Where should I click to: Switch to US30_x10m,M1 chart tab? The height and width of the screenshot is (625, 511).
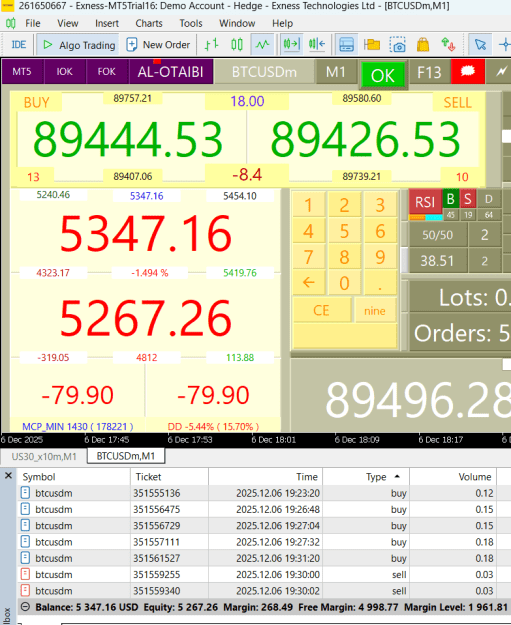click(44, 456)
